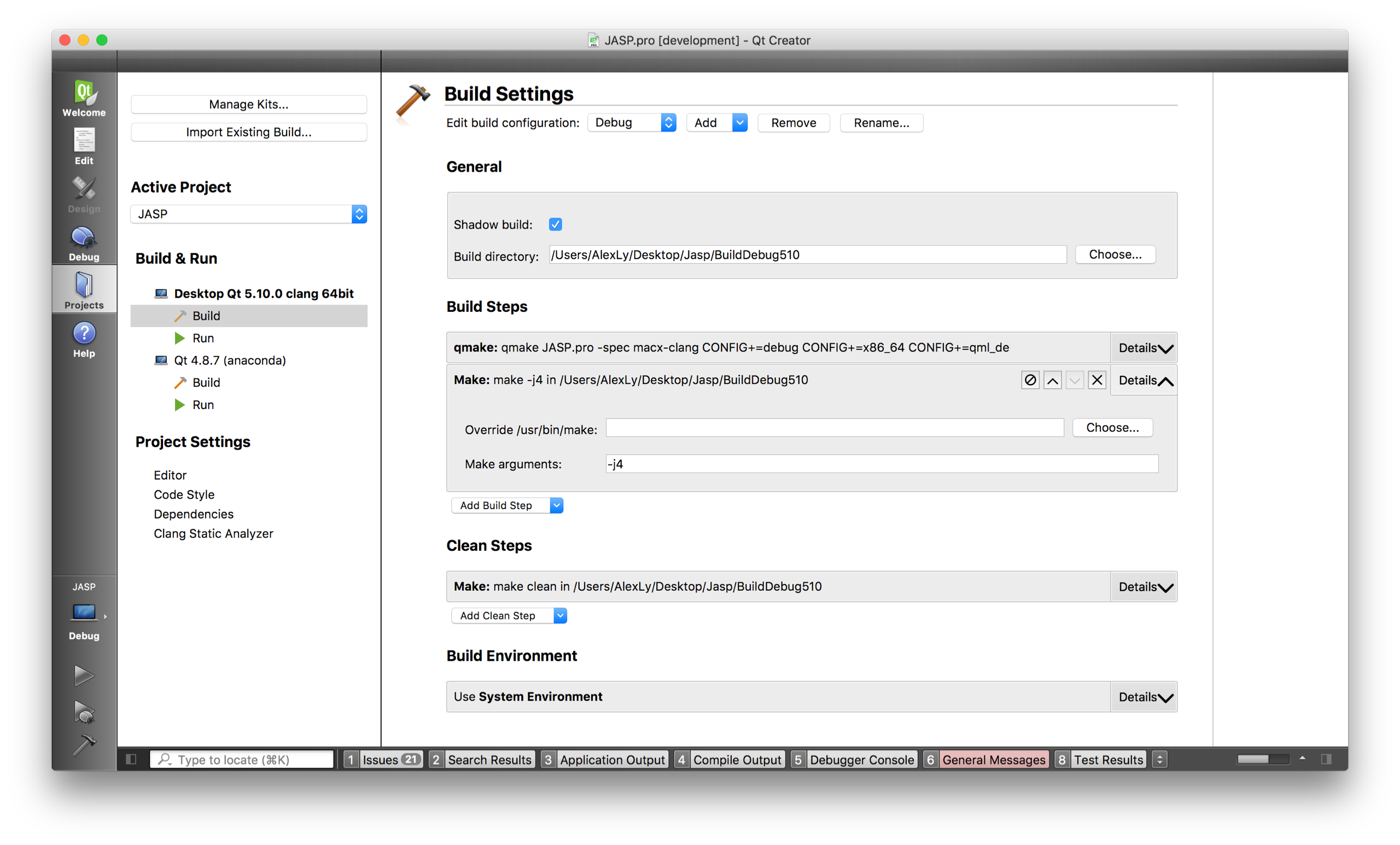This screenshot has width=1400, height=845.
Task: Toggle Shadow build checkbox on/off
Action: click(555, 224)
